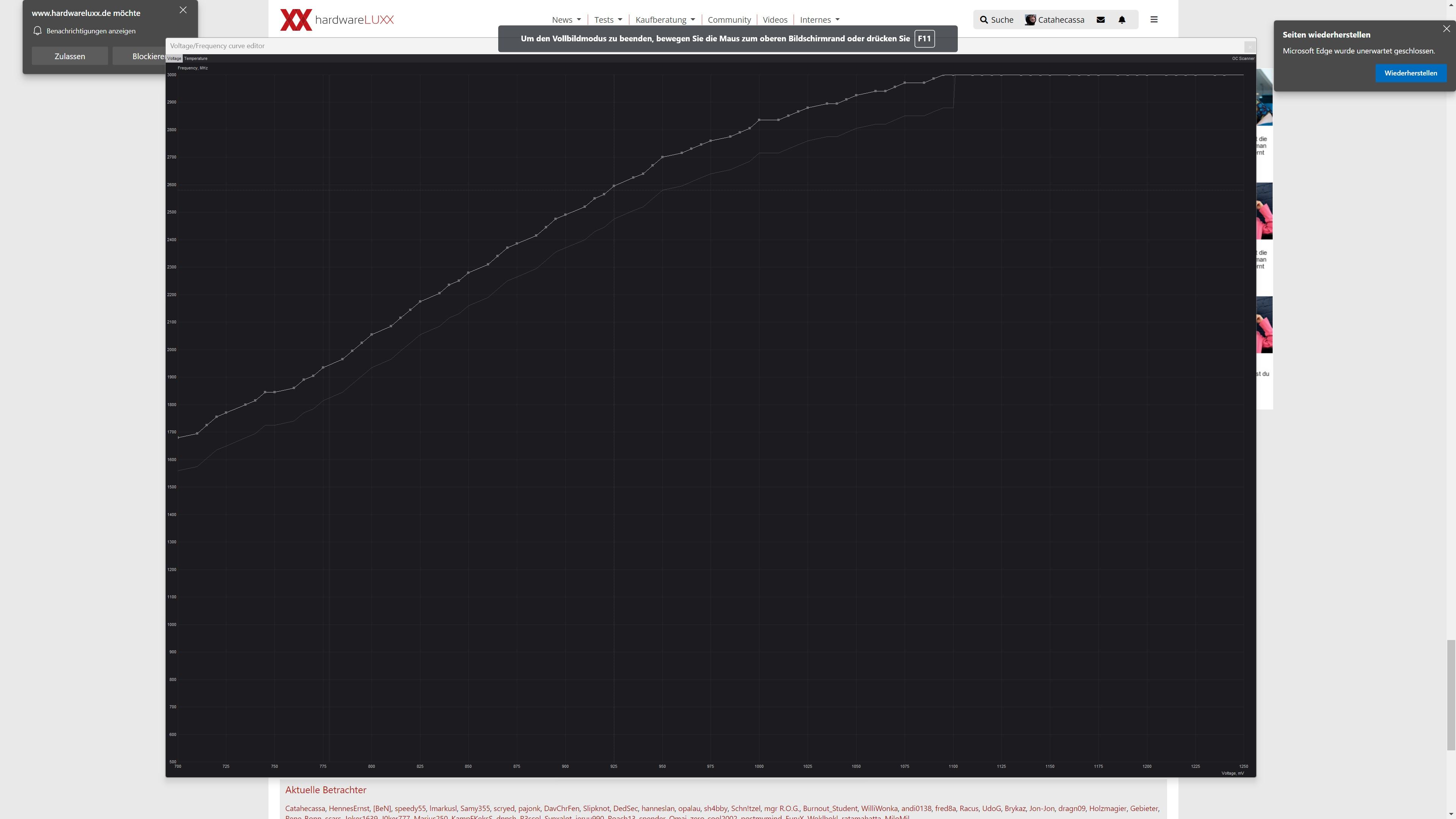Screen dimensions: 1456x819
Task: Close the 'Seiten wiederherstellen' popup
Action: (1447, 29)
